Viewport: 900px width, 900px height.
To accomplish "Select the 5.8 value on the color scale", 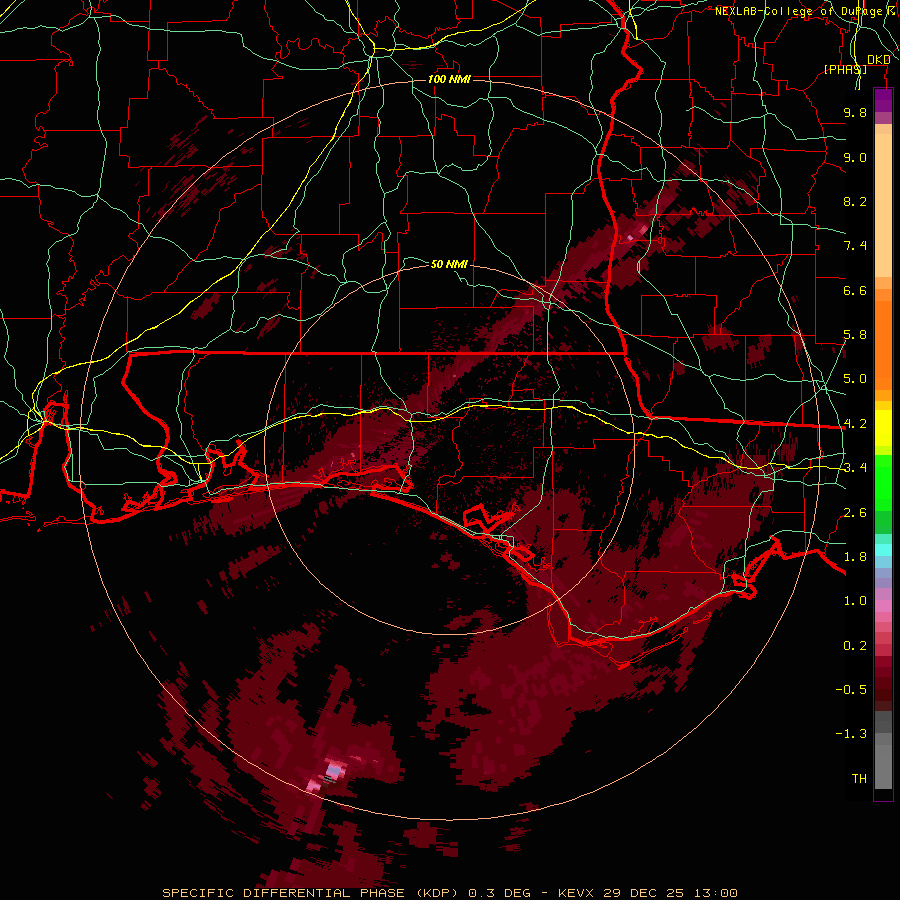I will 855,335.
